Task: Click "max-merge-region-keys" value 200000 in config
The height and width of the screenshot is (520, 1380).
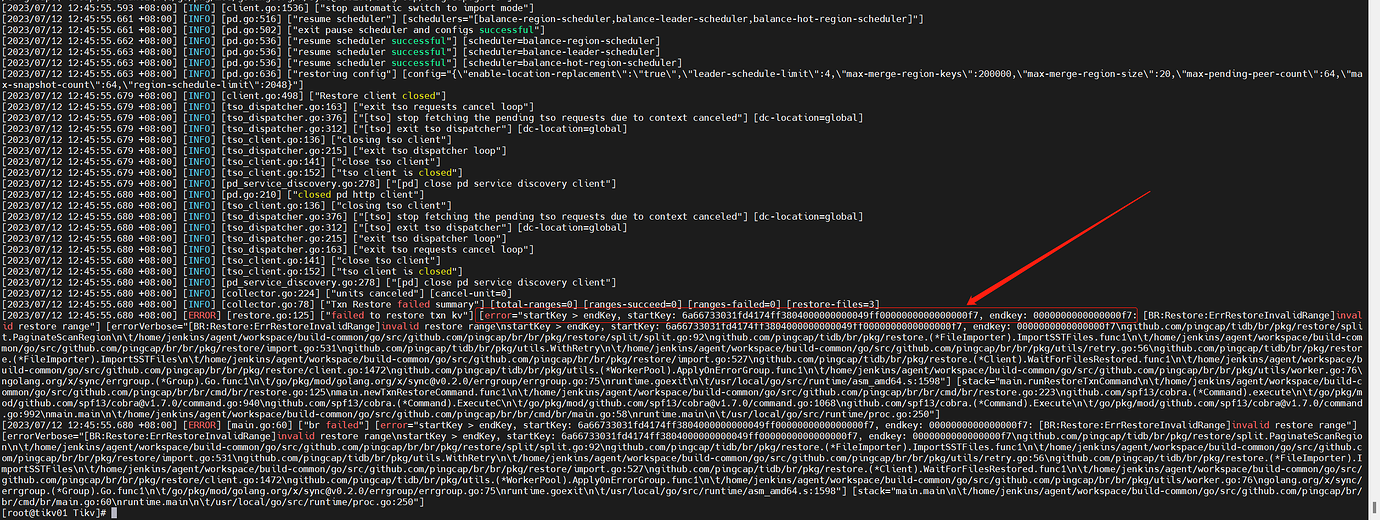Action: (x=995, y=73)
